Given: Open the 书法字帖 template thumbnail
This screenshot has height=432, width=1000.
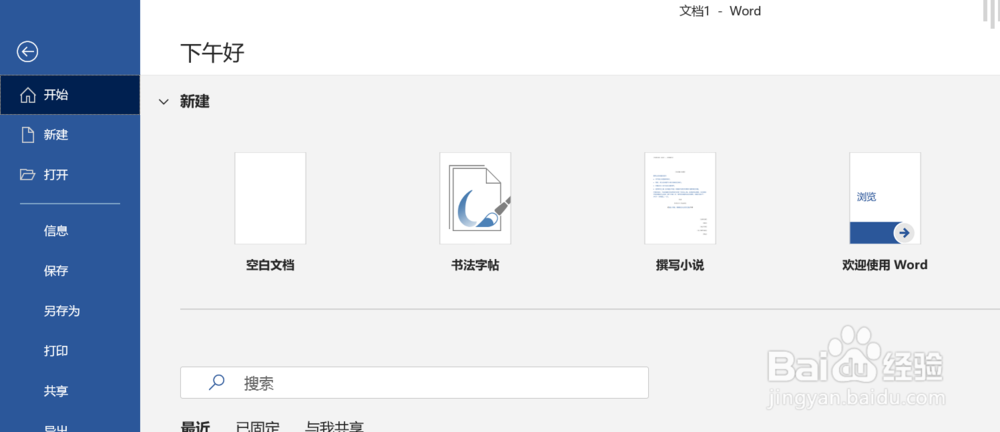Looking at the screenshot, I should pyautogui.click(x=475, y=198).
